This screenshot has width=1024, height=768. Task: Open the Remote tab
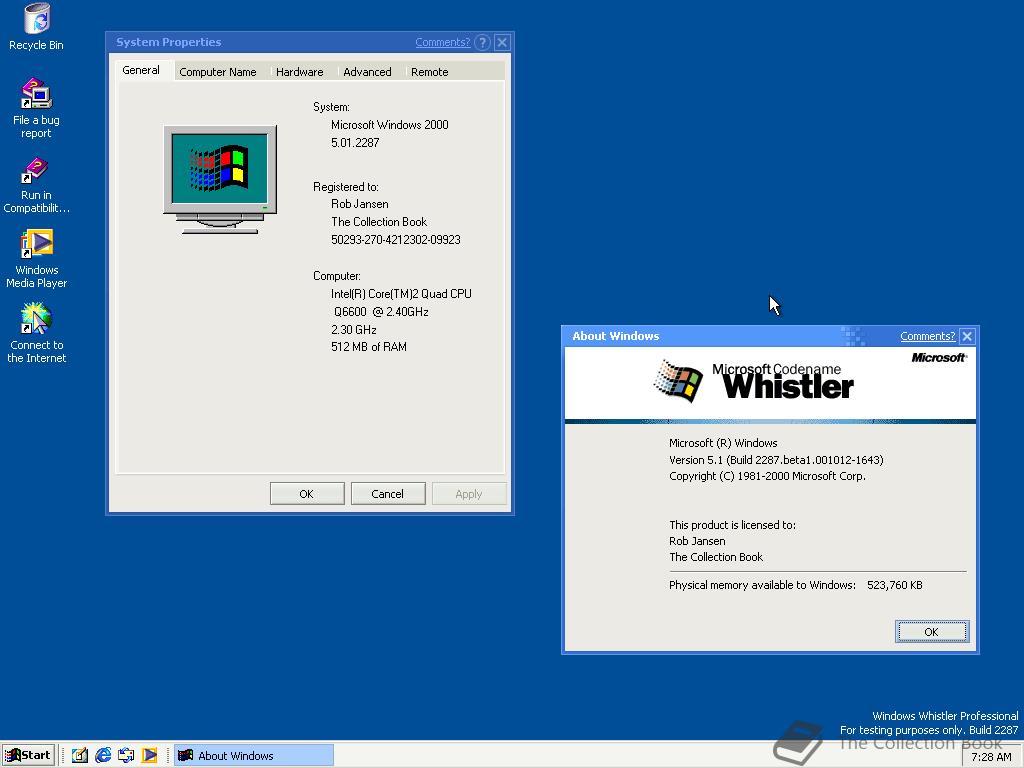click(429, 72)
